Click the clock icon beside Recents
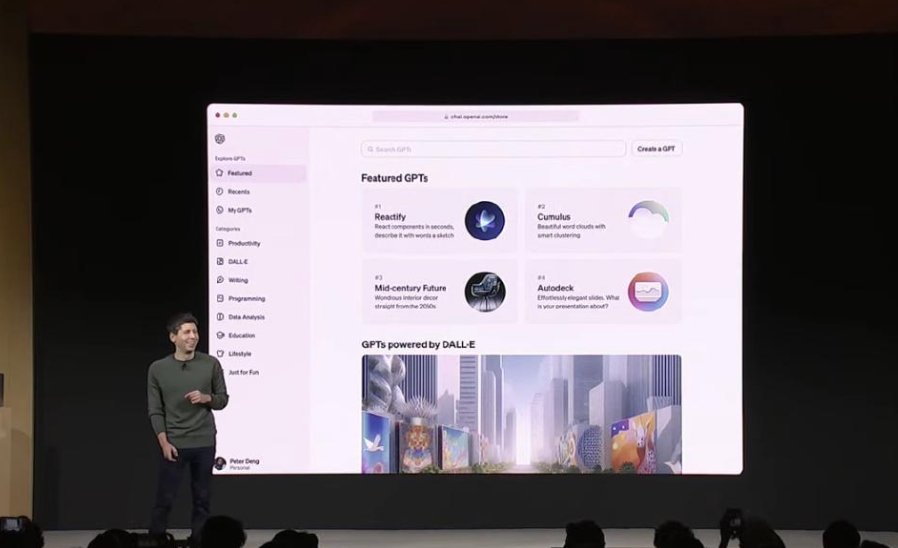Viewport: 898px width, 548px height. pyautogui.click(x=220, y=191)
